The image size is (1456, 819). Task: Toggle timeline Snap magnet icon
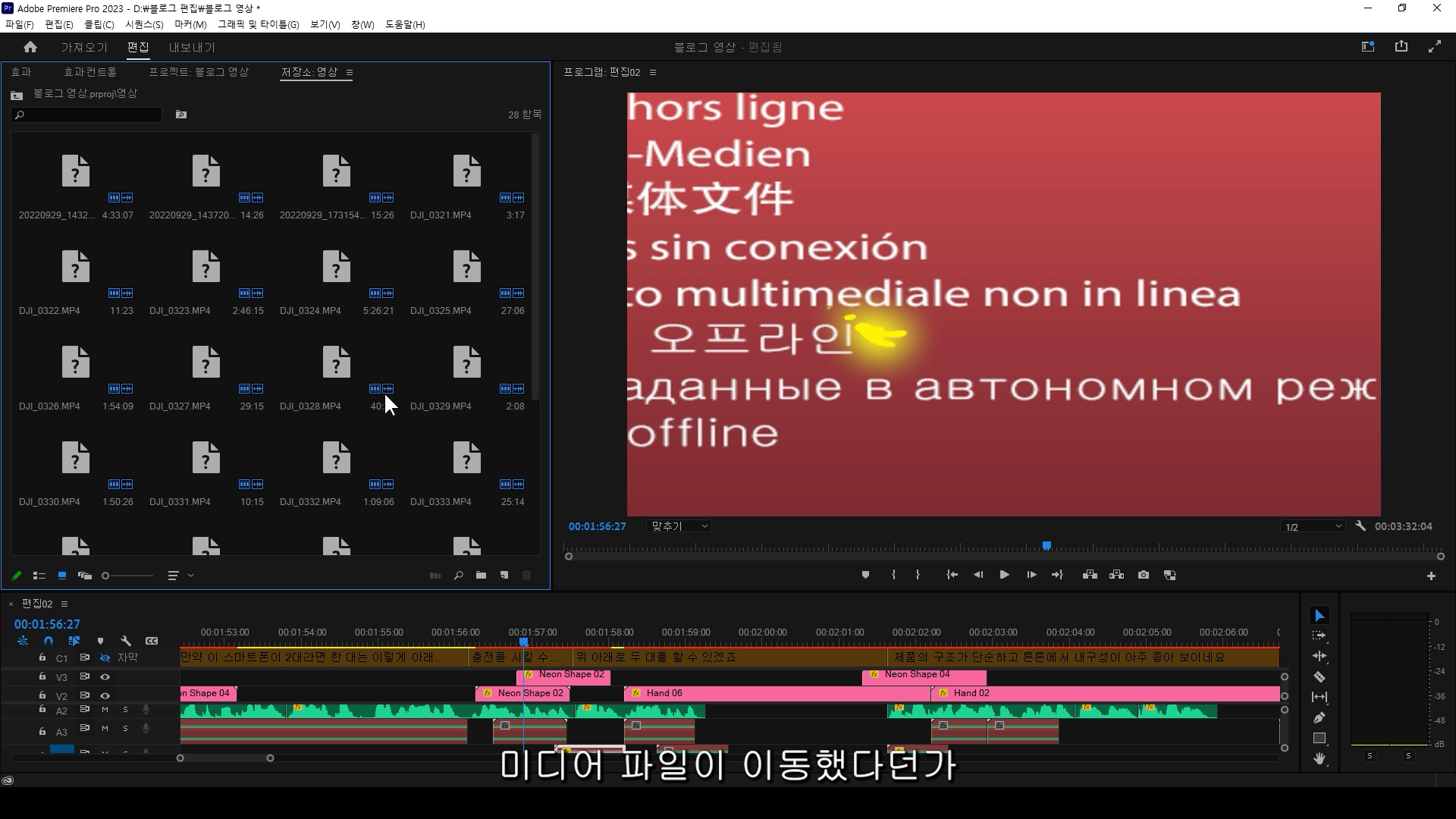49,641
